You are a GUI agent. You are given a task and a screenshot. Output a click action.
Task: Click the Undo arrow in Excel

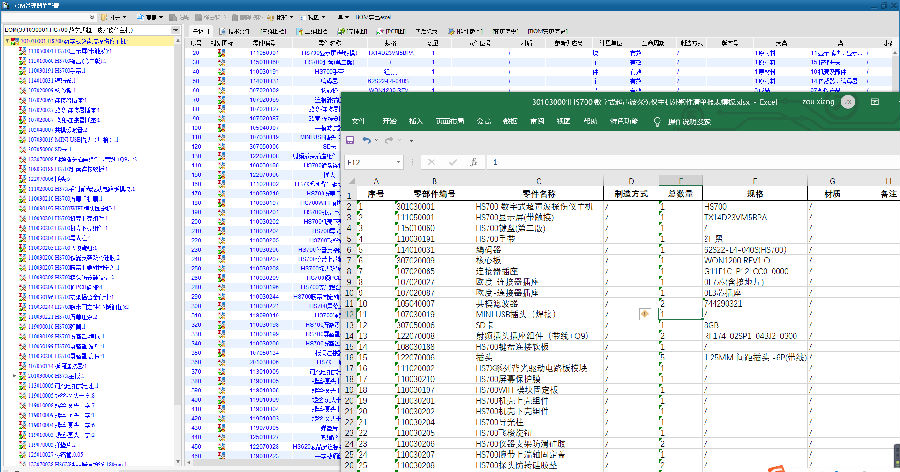point(367,140)
